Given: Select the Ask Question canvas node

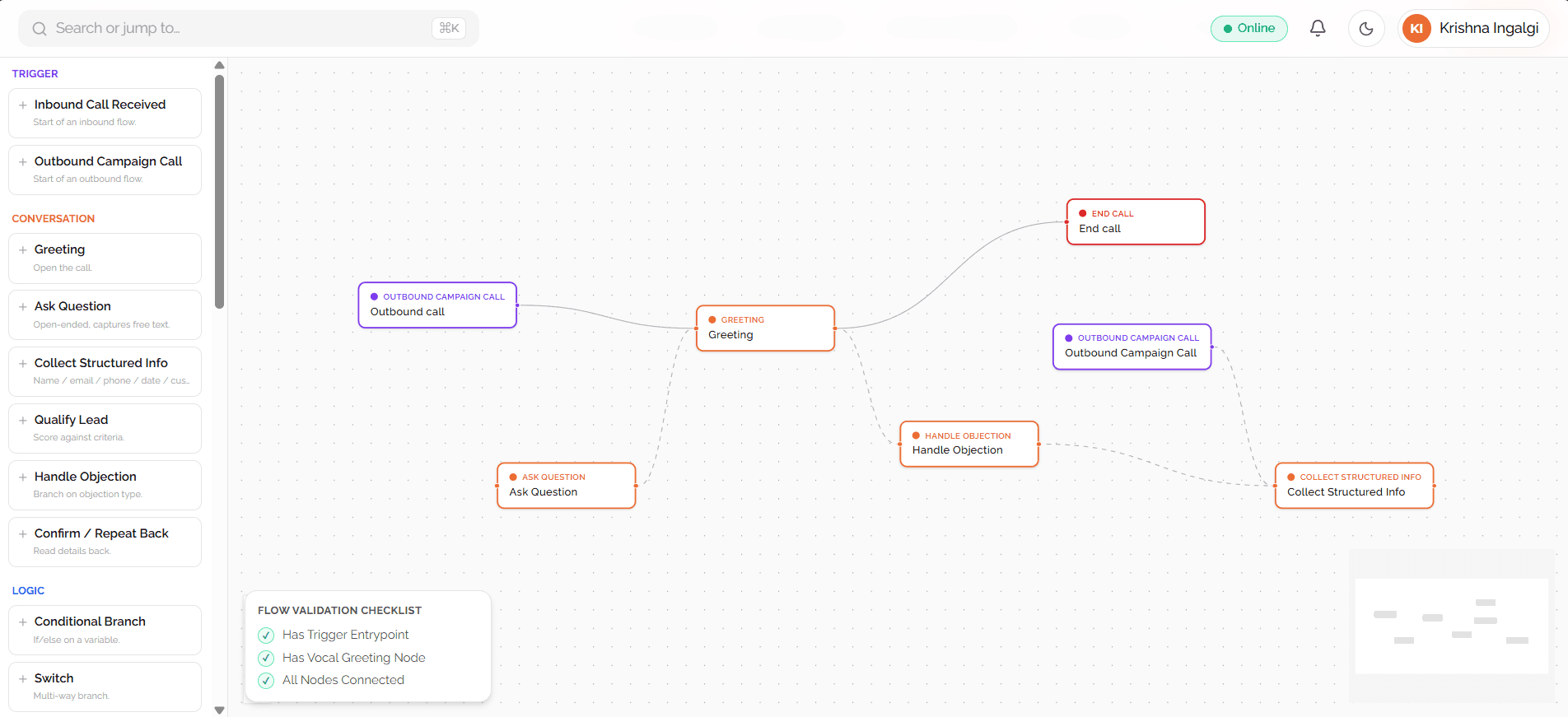Looking at the screenshot, I should pyautogui.click(x=567, y=486).
